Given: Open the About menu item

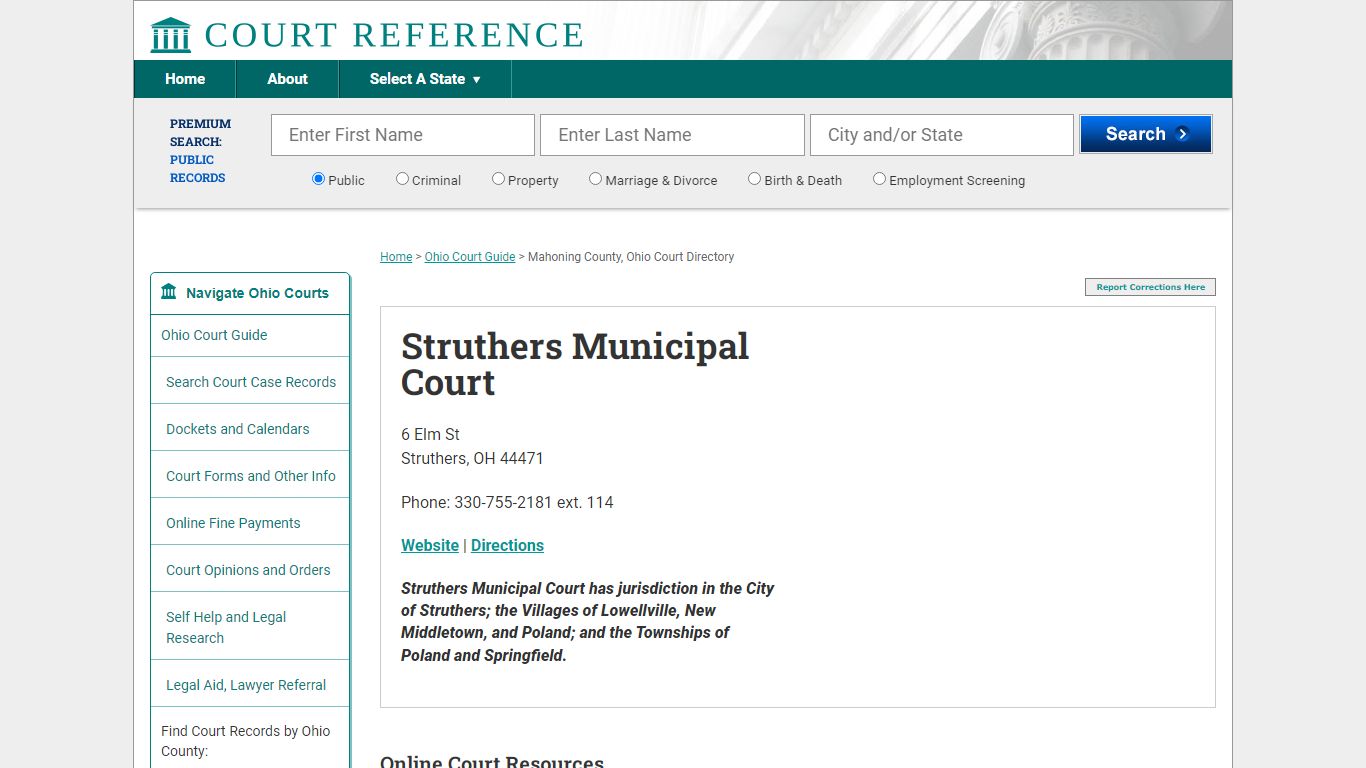Looking at the screenshot, I should [x=287, y=79].
